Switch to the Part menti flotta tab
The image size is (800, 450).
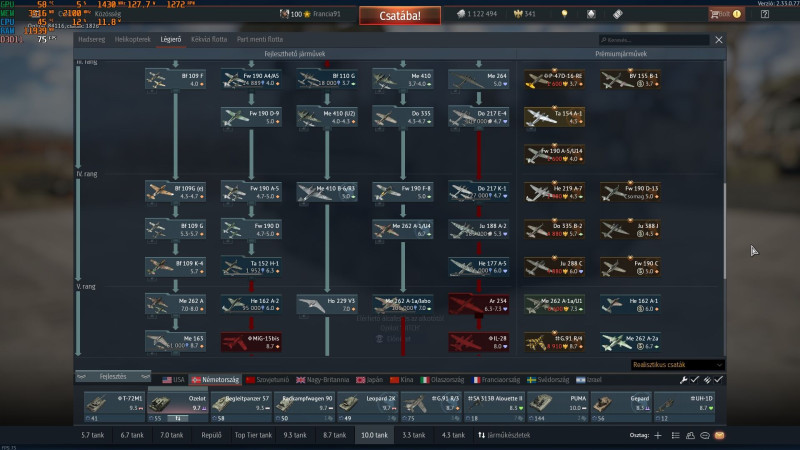click(260, 39)
